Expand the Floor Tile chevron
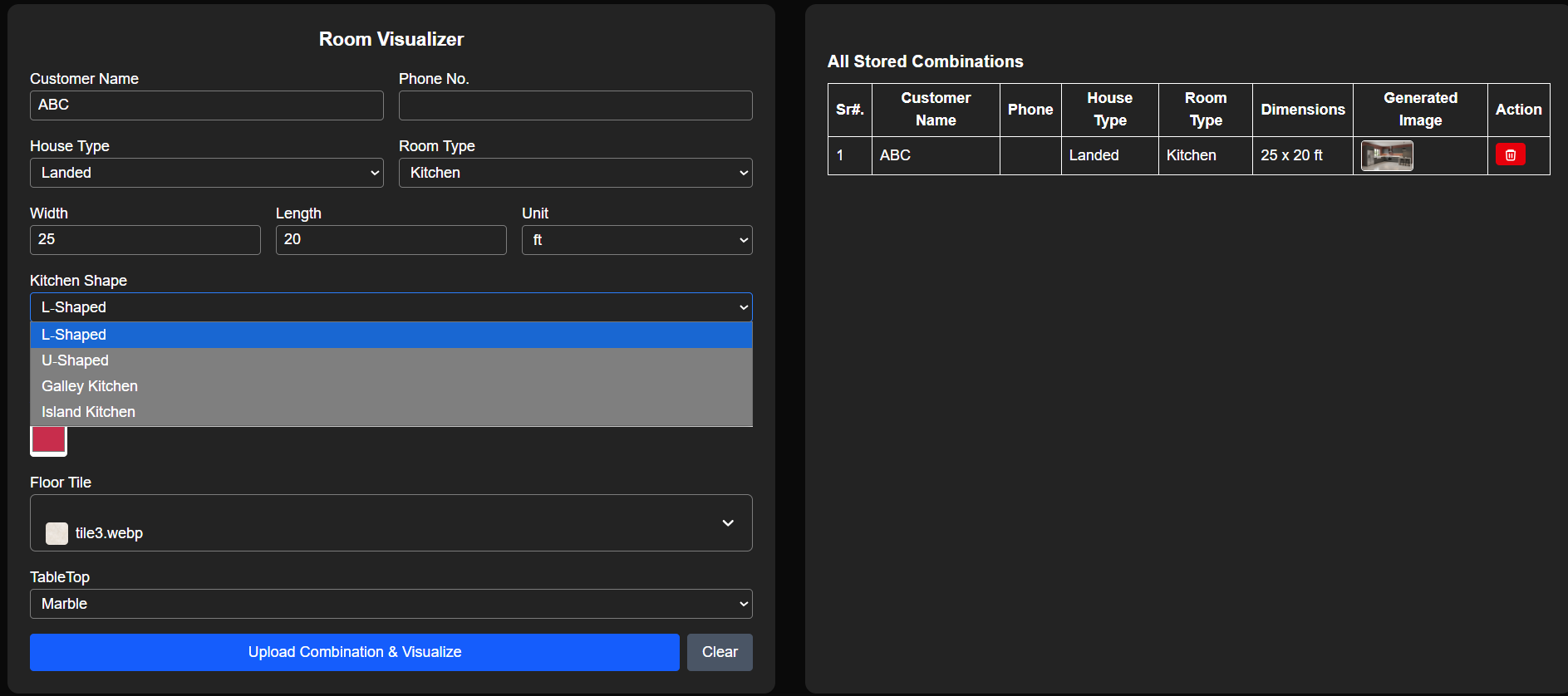Viewport: 1568px width, 696px height. 728,523
